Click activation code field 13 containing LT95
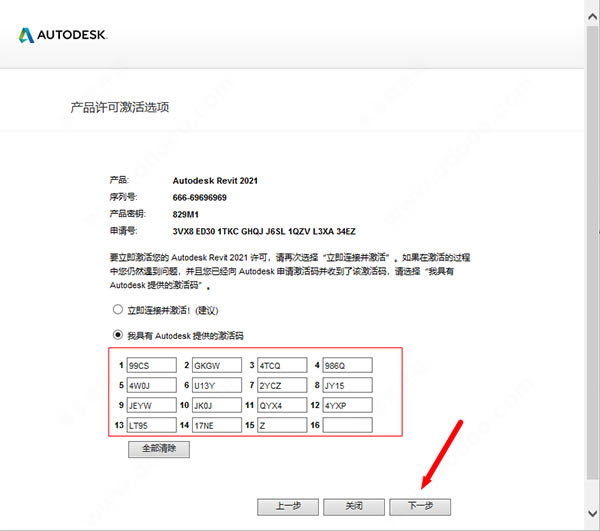The image size is (600, 531). 152,425
